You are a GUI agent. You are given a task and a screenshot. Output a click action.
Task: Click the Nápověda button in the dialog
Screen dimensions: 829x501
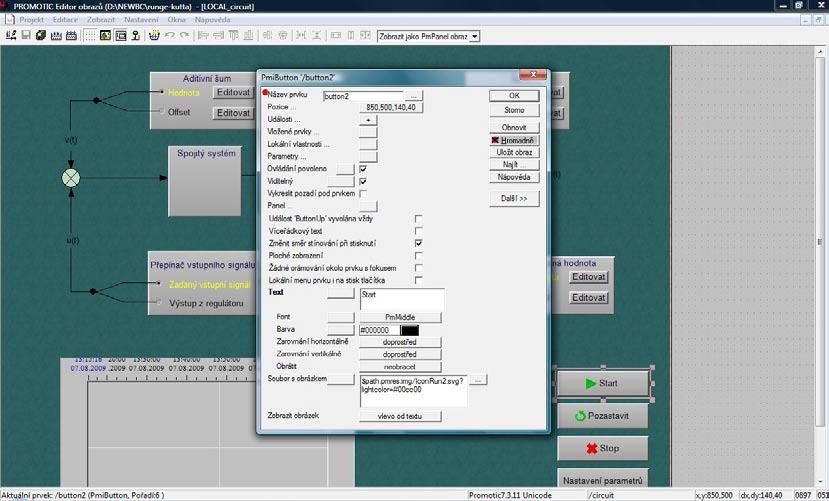click(x=514, y=177)
